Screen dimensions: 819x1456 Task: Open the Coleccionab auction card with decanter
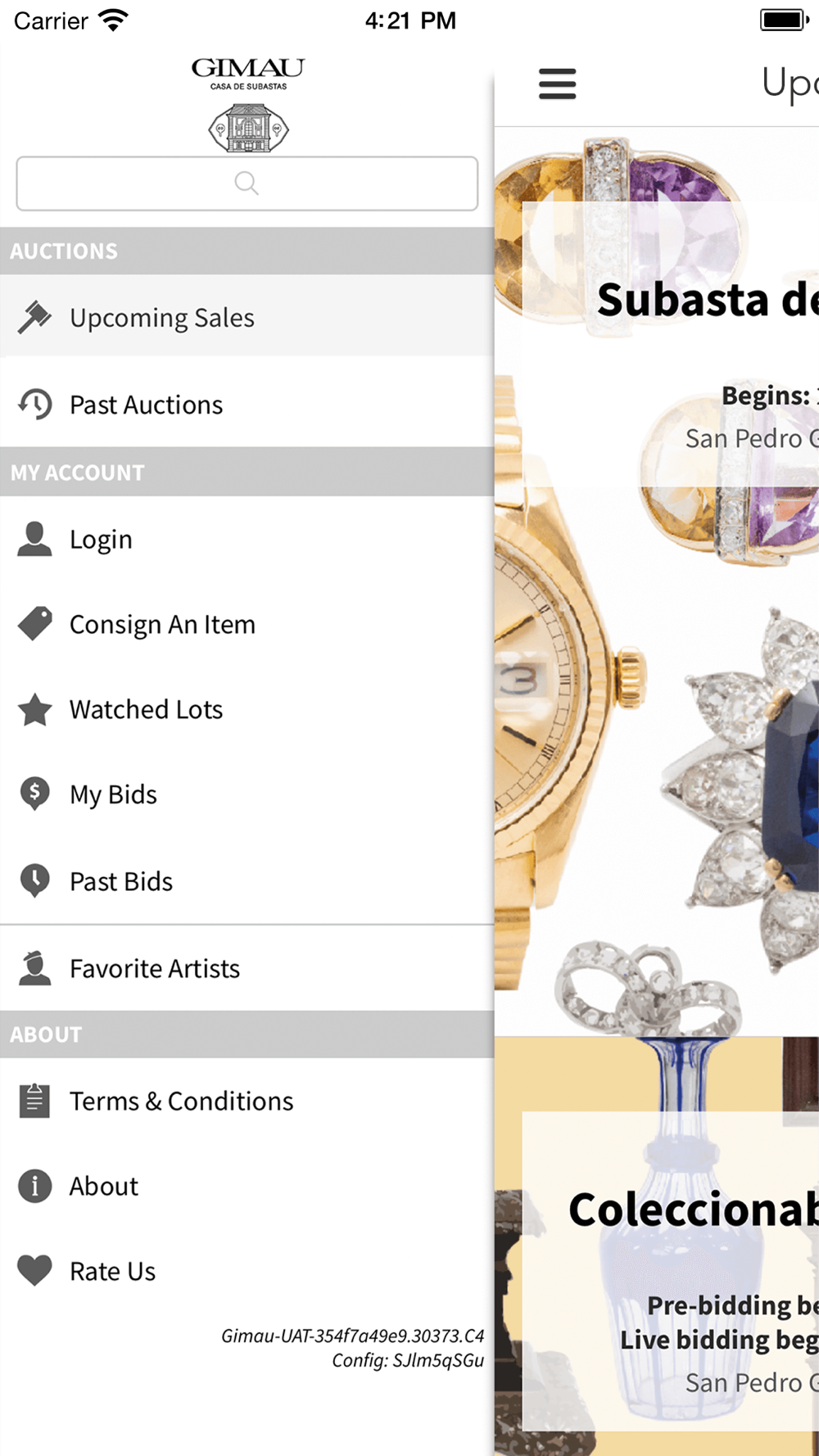tap(657, 1246)
